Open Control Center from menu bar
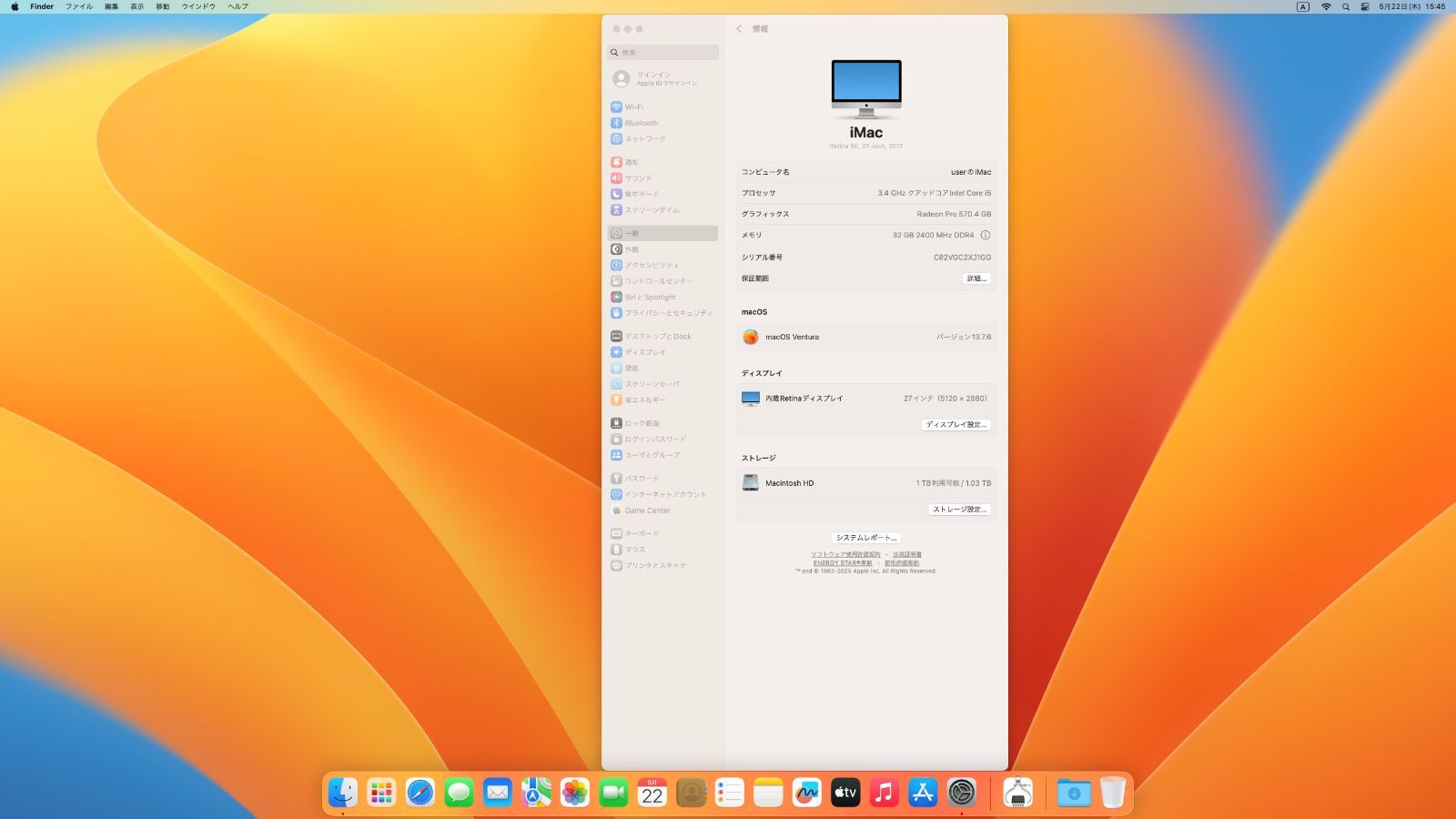 pos(1365,6)
